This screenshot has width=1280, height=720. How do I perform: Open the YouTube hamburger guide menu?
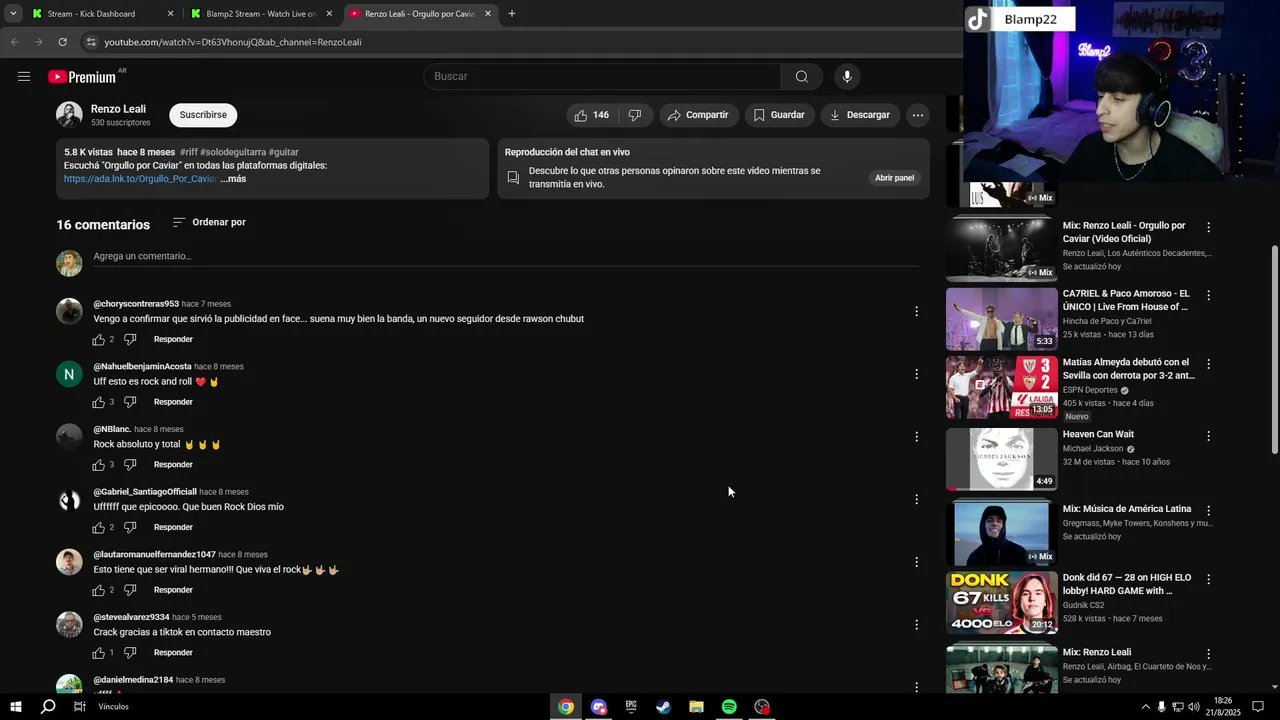[24, 77]
